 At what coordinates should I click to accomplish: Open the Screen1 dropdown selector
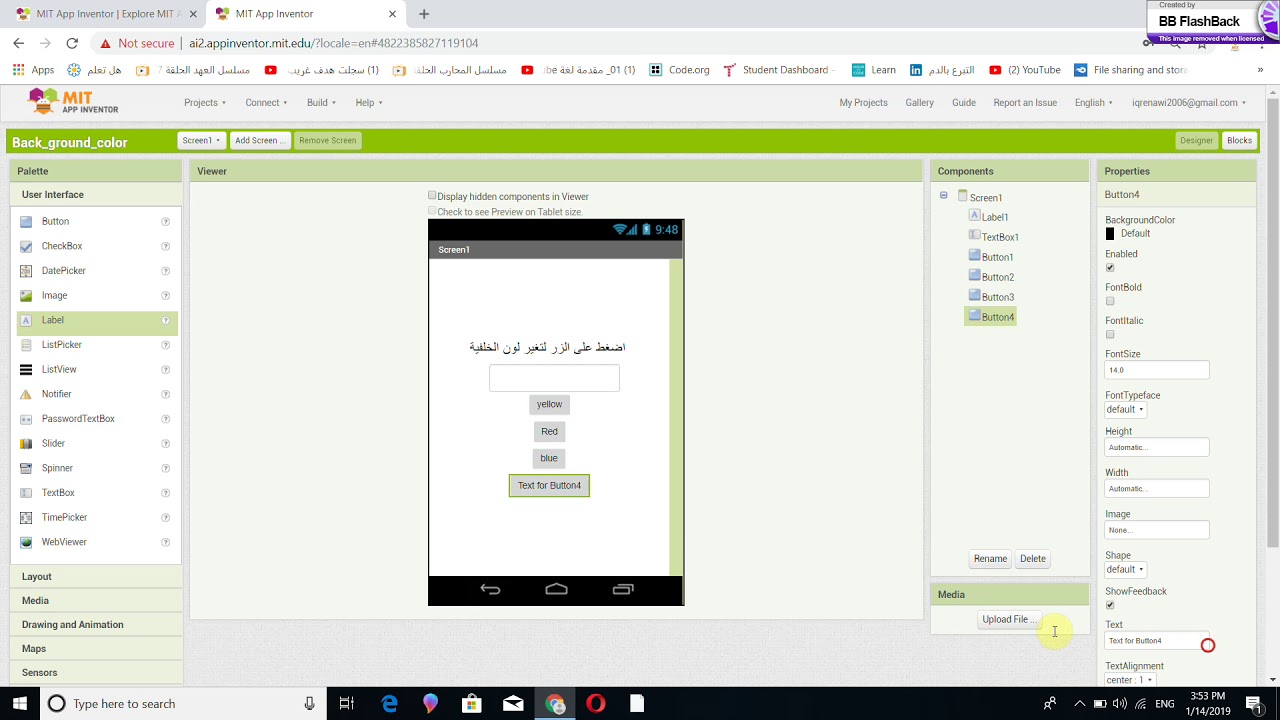pyautogui.click(x=201, y=140)
